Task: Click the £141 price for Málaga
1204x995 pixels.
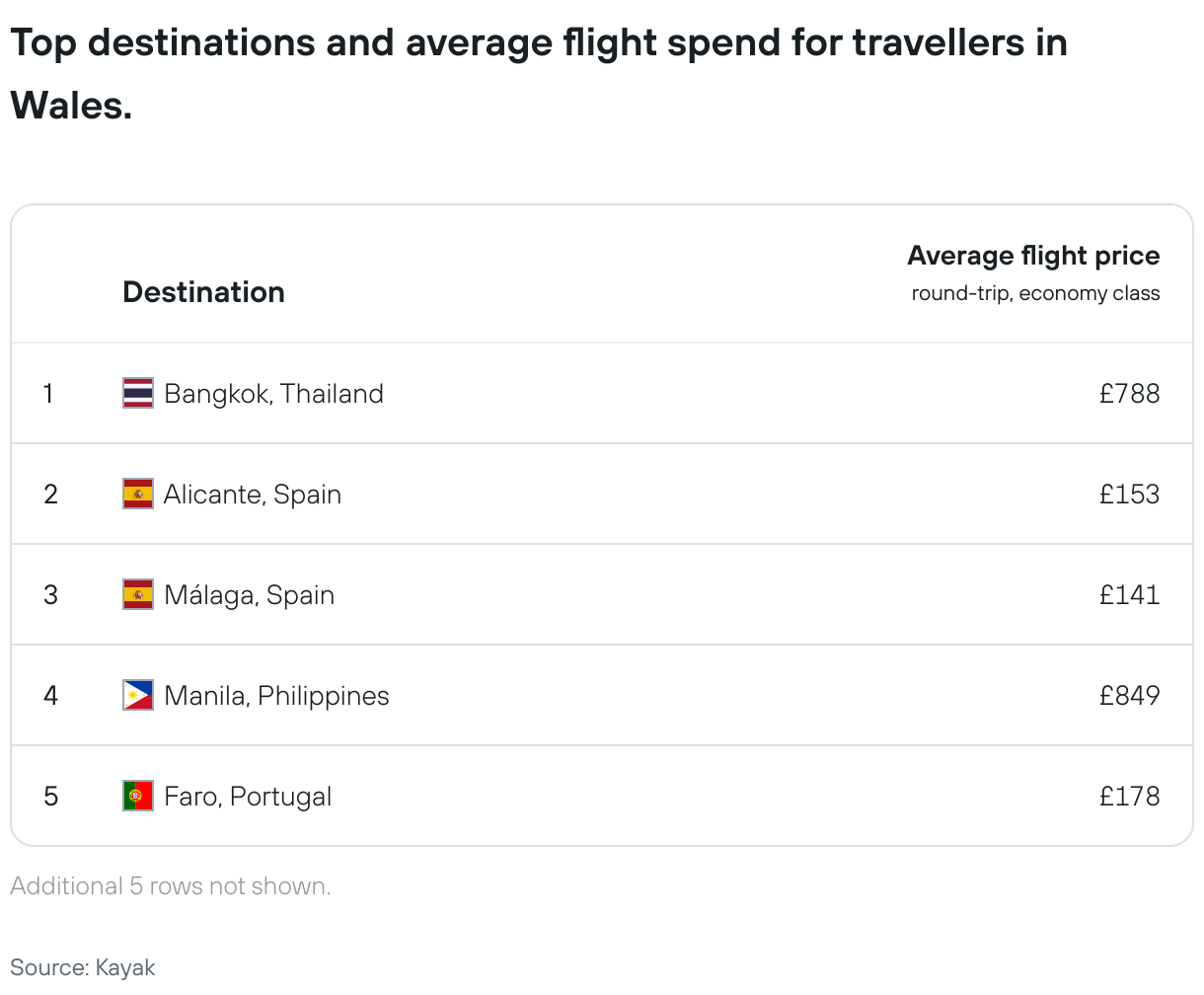Action: (1129, 595)
